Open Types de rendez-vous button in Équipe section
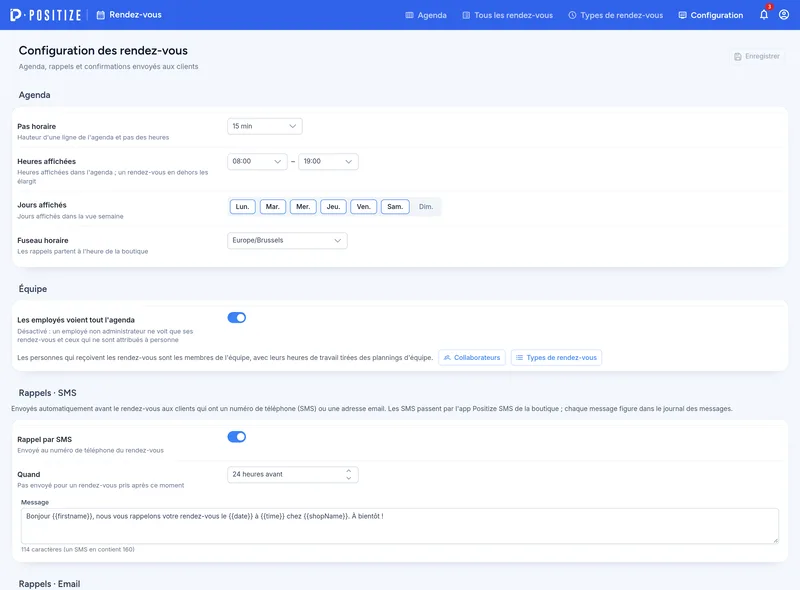 tap(556, 358)
